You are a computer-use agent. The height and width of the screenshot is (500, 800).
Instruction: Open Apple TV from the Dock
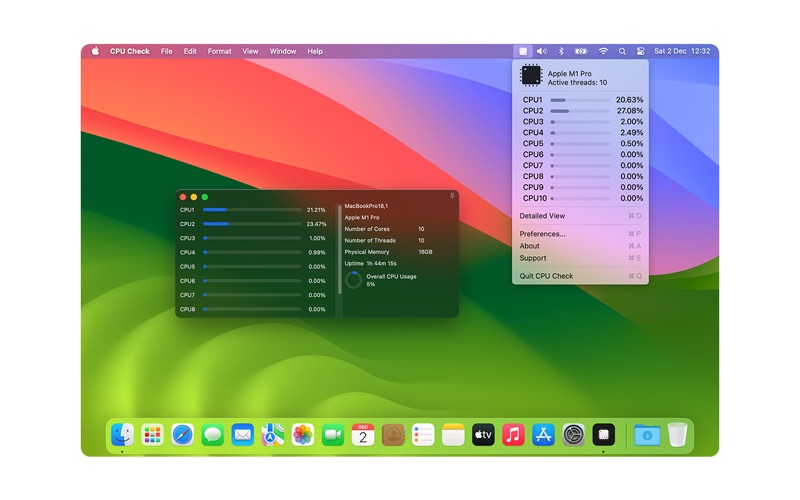(x=483, y=435)
